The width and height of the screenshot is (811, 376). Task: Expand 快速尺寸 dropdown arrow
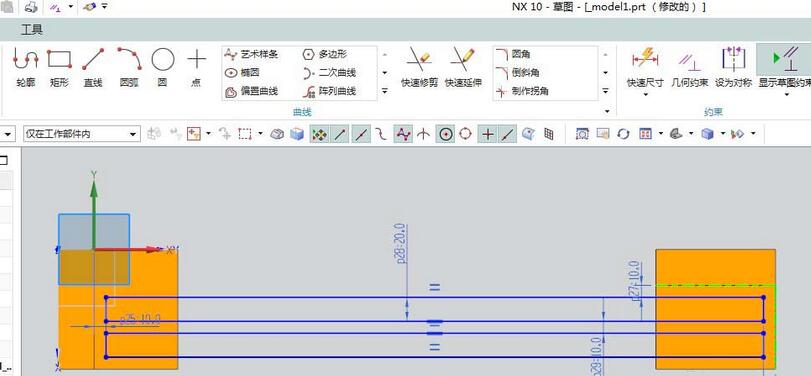(645, 95)
